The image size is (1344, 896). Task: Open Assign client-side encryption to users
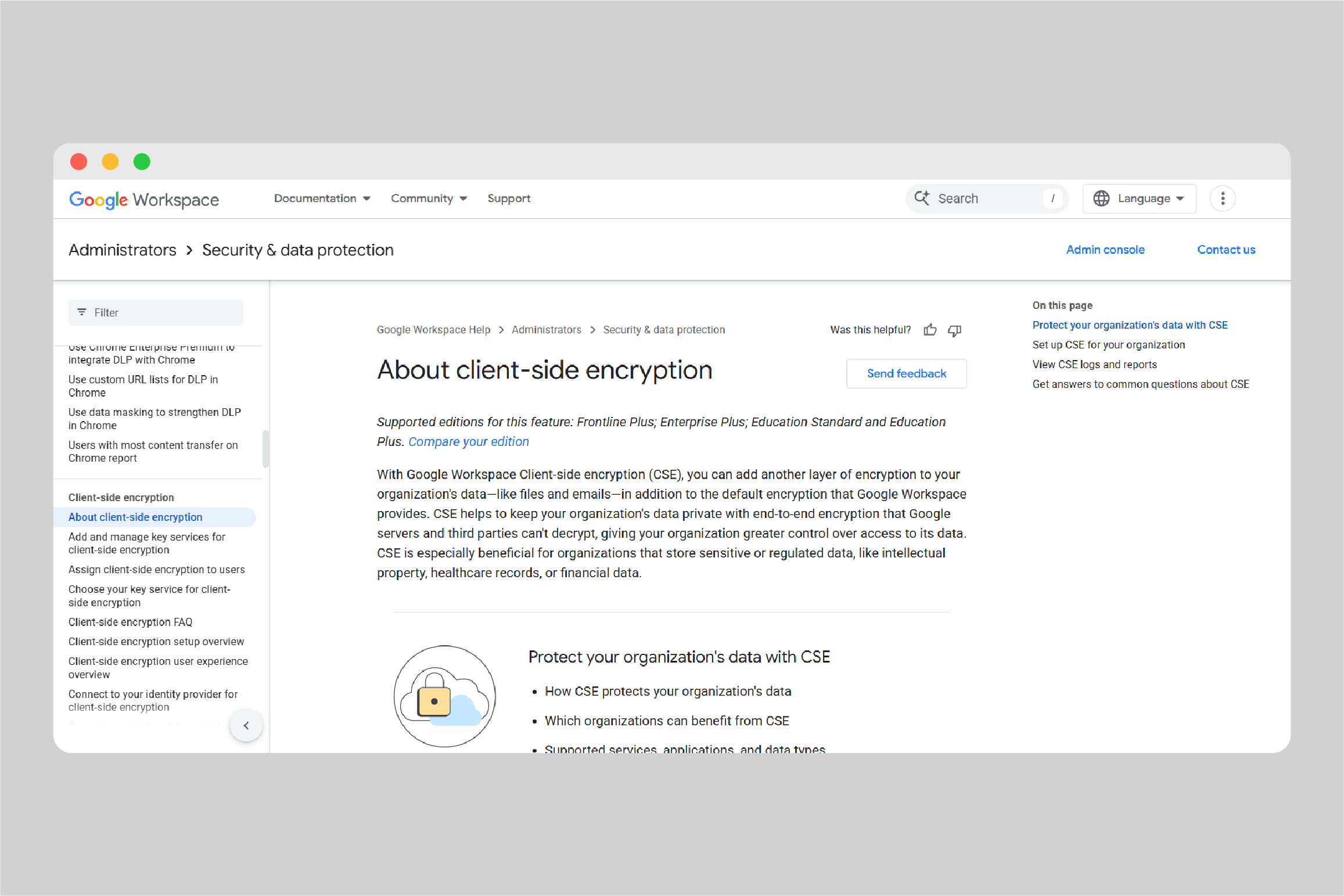point(157,570)
